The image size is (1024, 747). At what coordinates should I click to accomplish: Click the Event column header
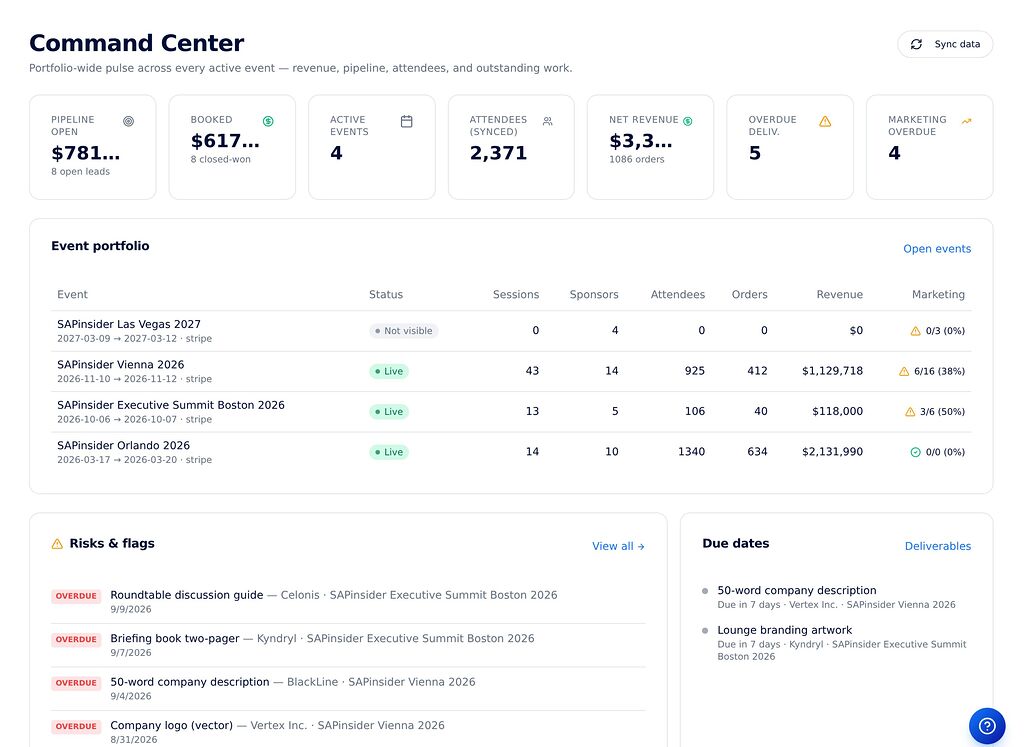pos(72,294)
